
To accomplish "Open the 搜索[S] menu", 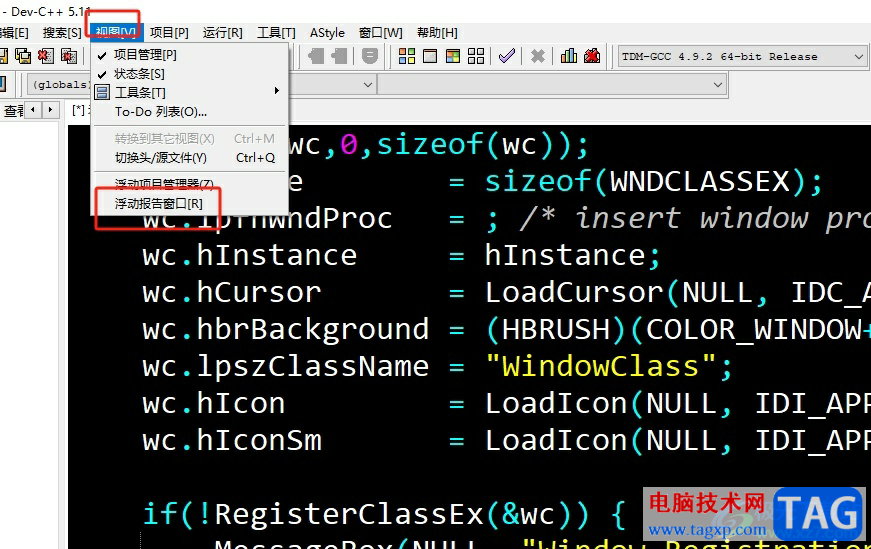I will pos(62,33).
